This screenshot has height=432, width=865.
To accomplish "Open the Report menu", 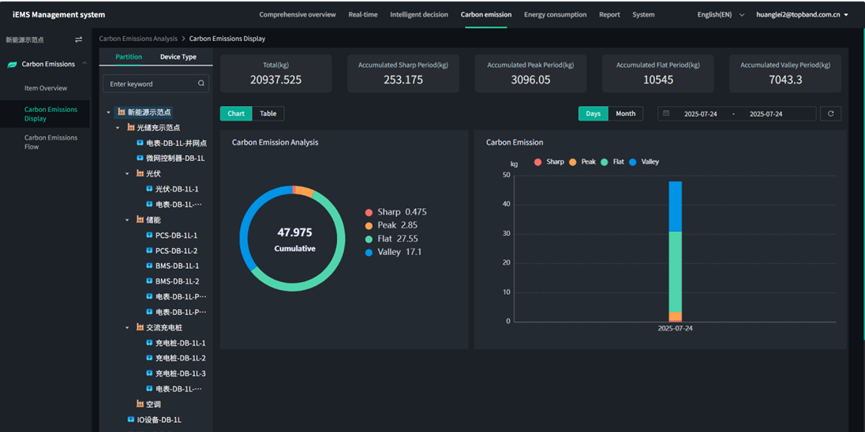I will (610, 15).
